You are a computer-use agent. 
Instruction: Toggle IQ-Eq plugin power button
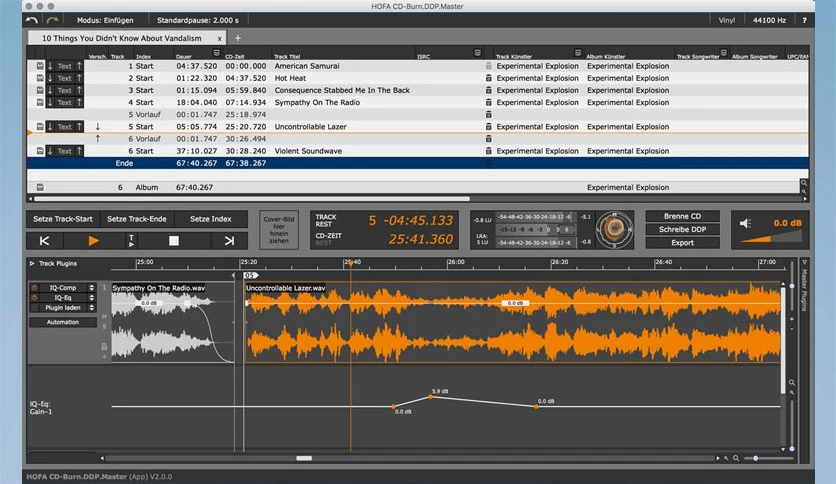tap(34, 298)
